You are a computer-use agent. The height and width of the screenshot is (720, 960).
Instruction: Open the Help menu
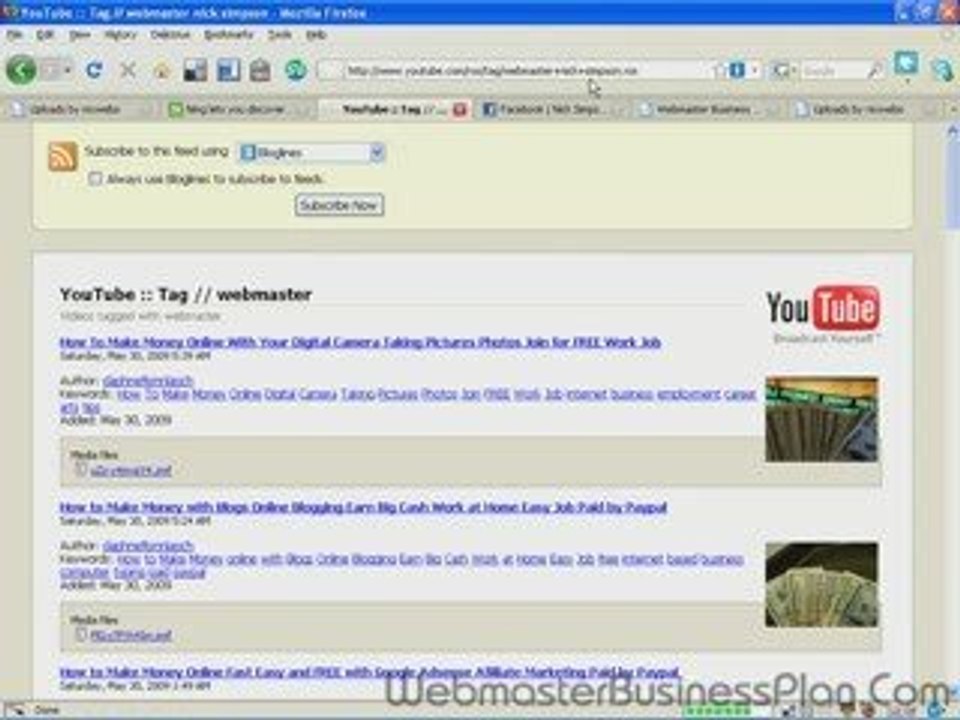click(316, 35)
